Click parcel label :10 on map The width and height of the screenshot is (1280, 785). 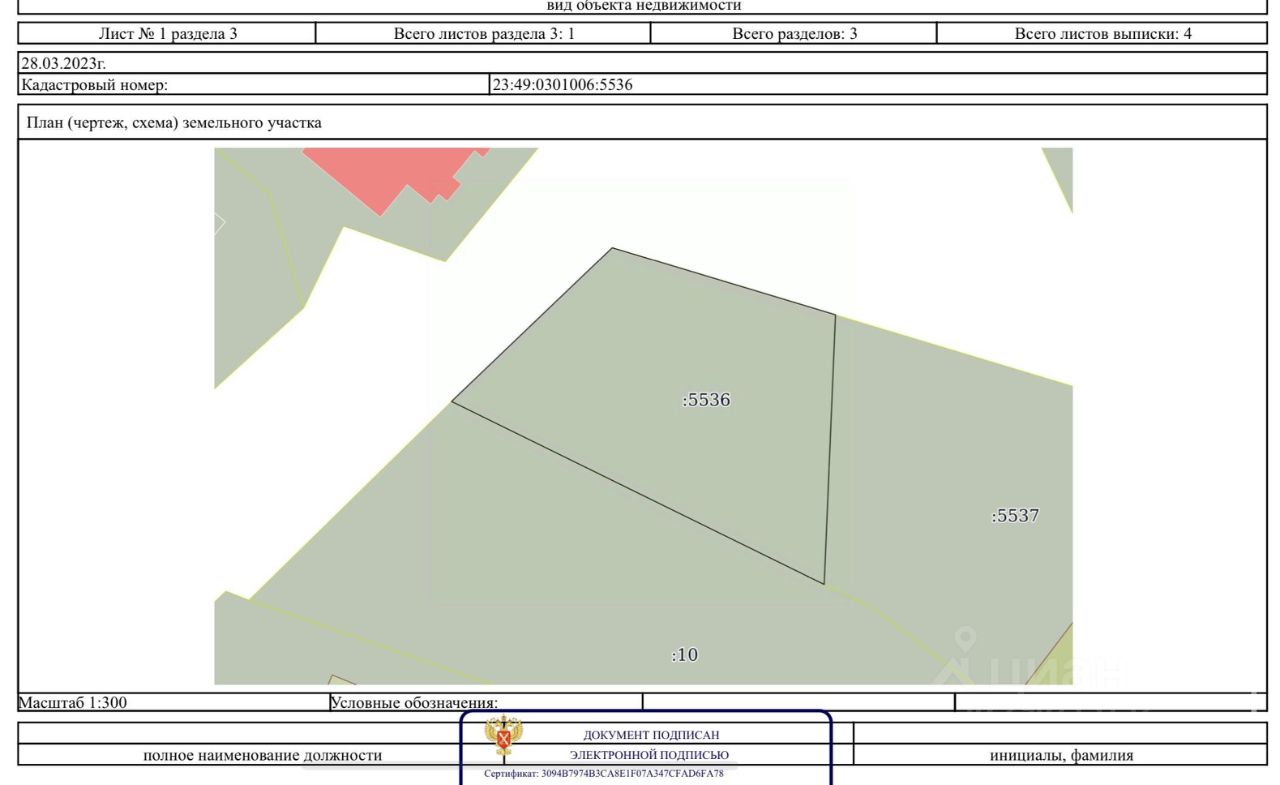point(684,655)
